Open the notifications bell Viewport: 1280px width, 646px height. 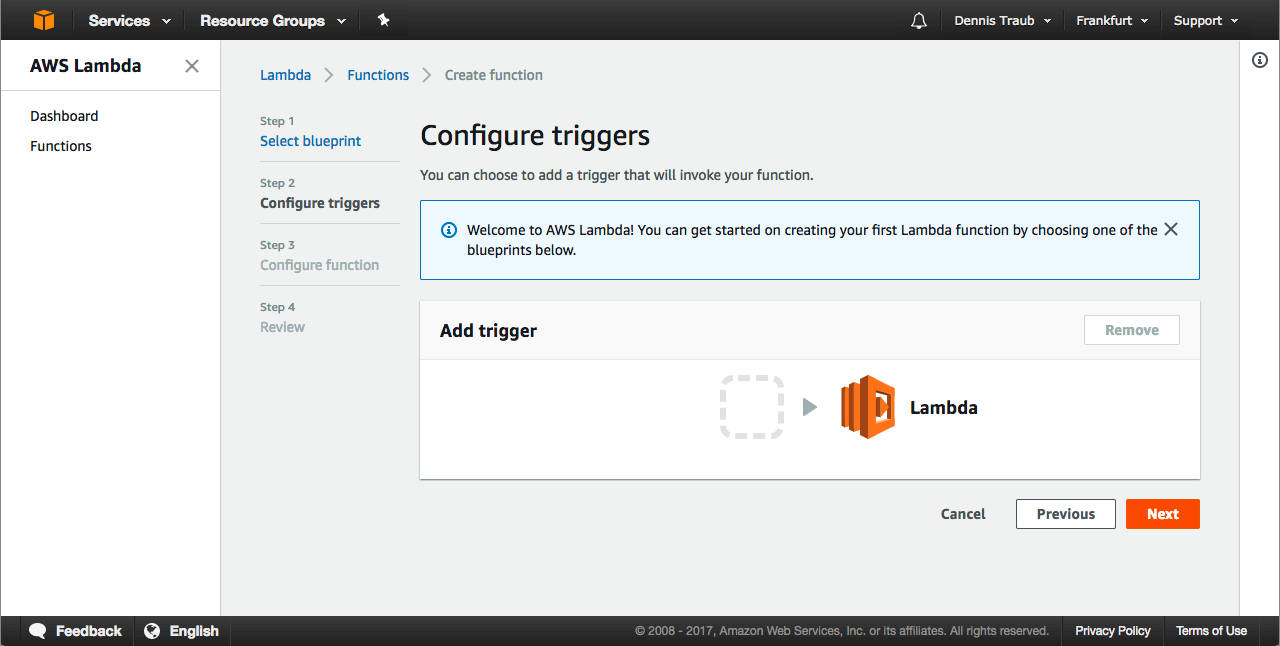click(919, 21)
